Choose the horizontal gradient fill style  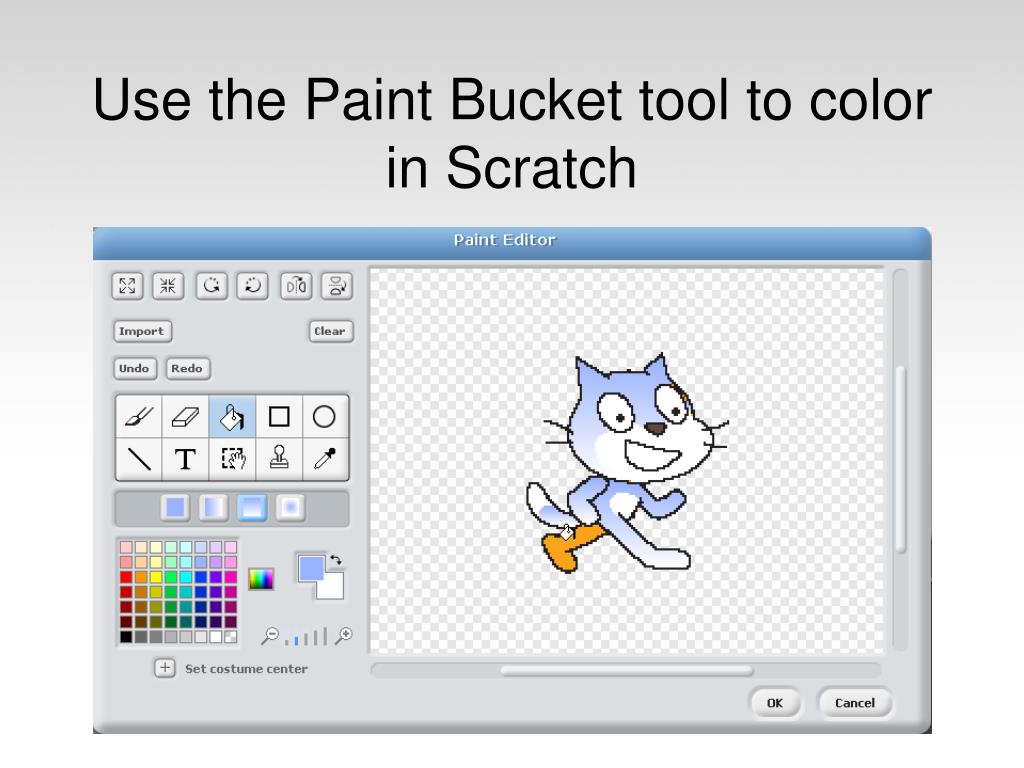click(213, 507)
